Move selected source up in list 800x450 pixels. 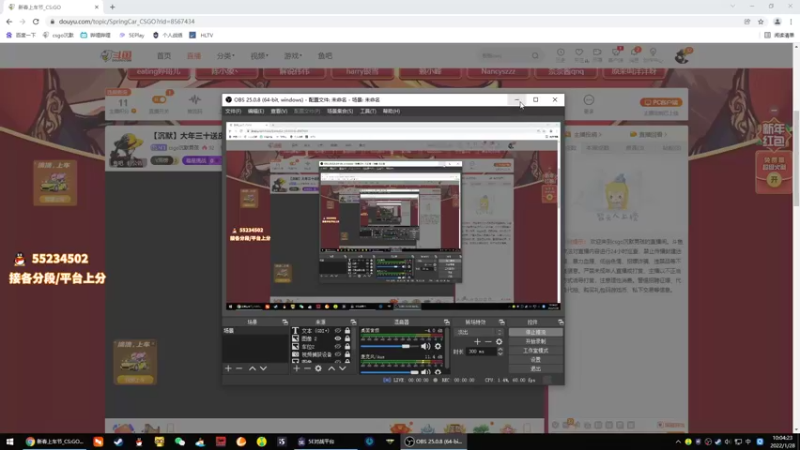(x=332, y=368)
